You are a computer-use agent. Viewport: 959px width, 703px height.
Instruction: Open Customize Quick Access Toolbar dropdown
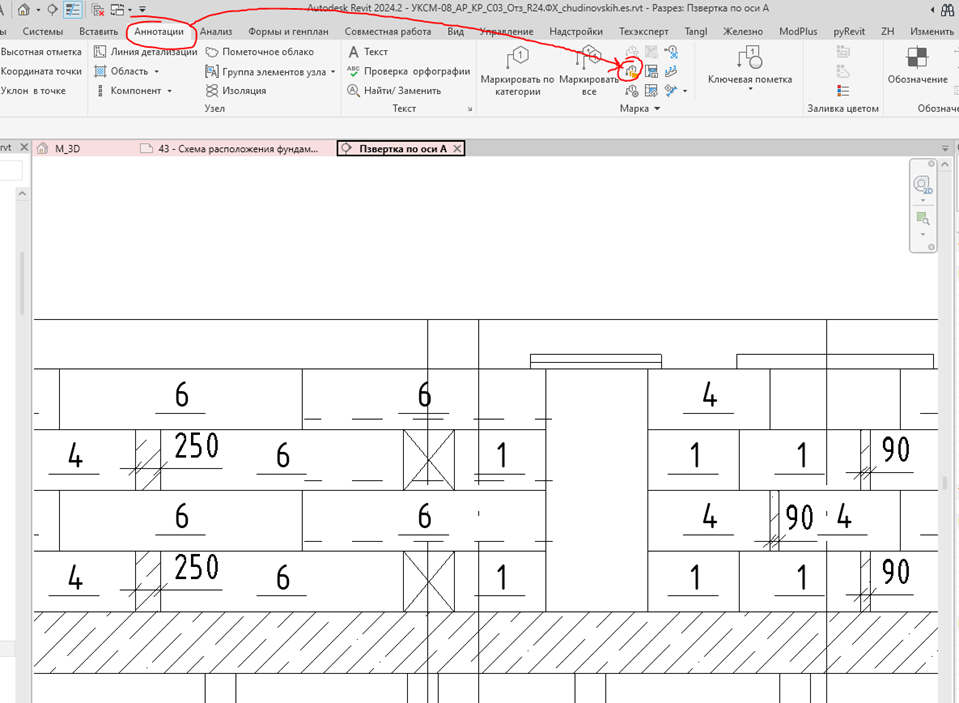coord(142,9)
